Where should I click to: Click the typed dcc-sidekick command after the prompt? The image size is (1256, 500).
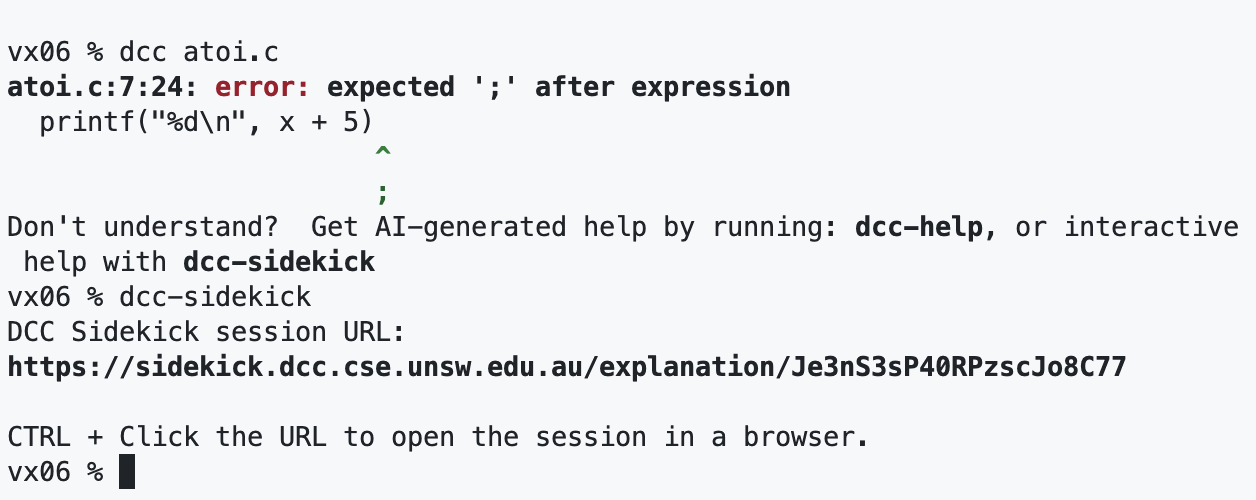click(x=214, y=297)
